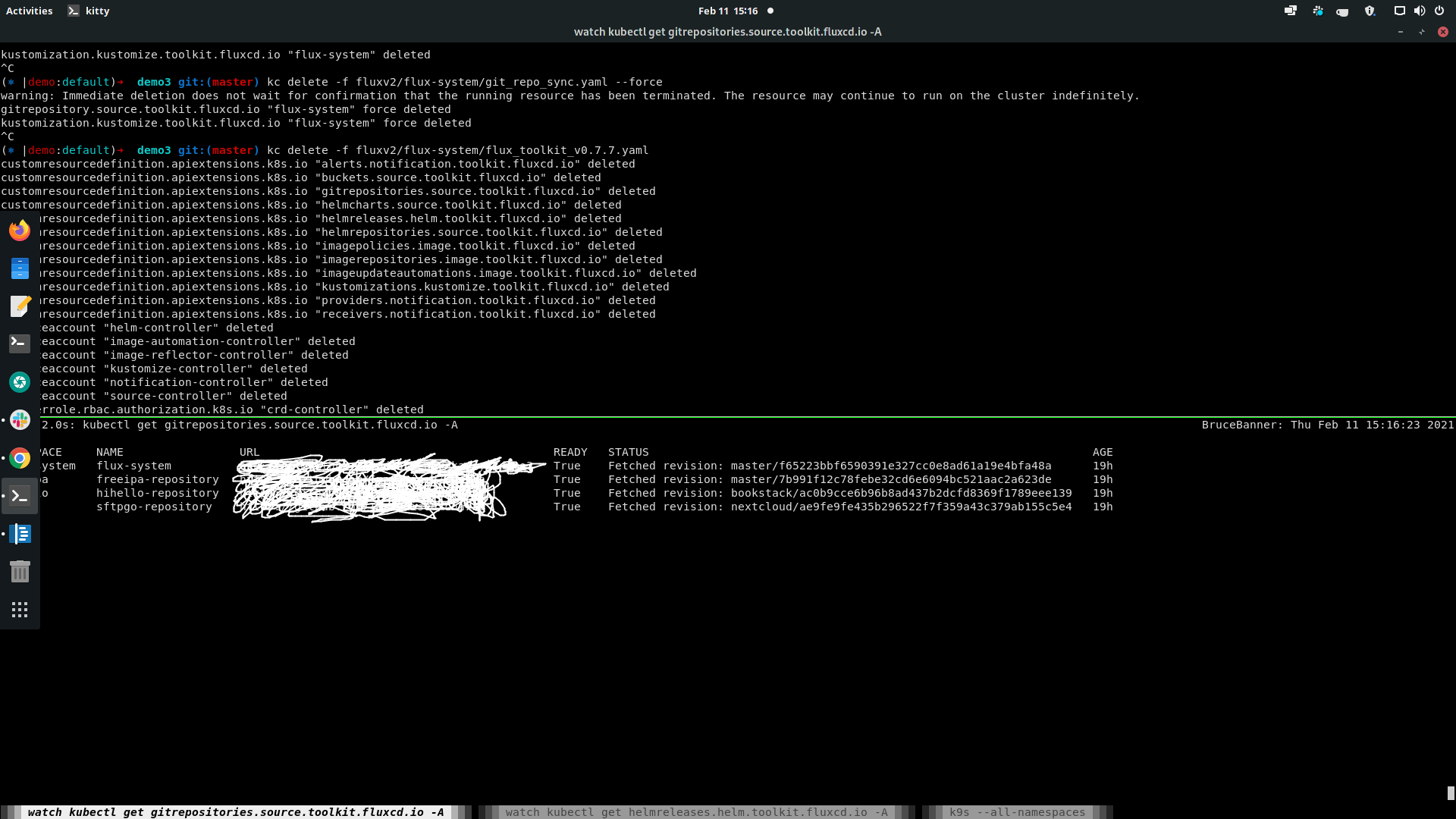The height and width of the screenshot is (819, 1456).
Task: Launch Firefox from the dock
Action: (20, 230)
